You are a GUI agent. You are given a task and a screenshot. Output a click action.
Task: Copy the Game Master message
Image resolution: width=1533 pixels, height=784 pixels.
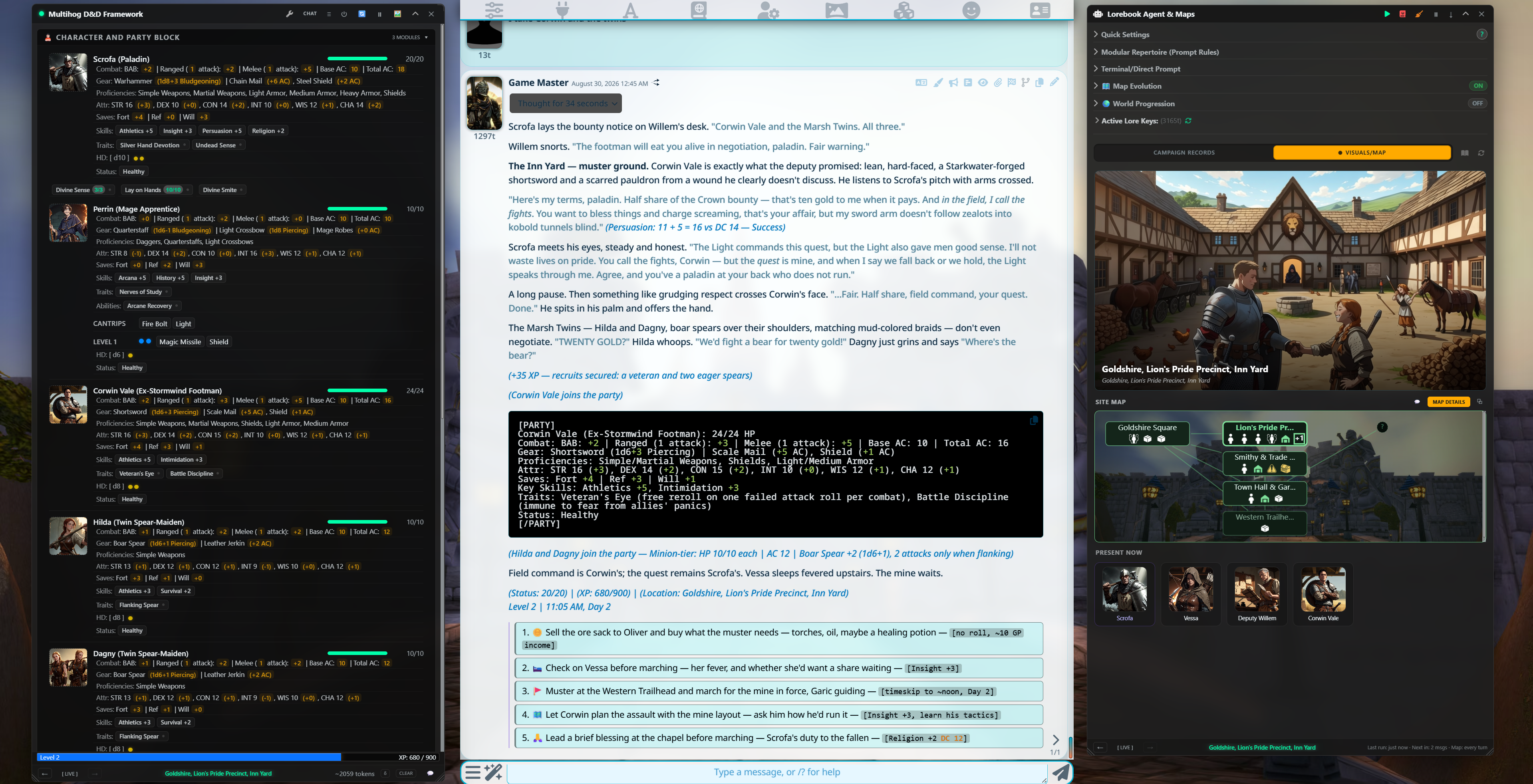pos(1040,83)
